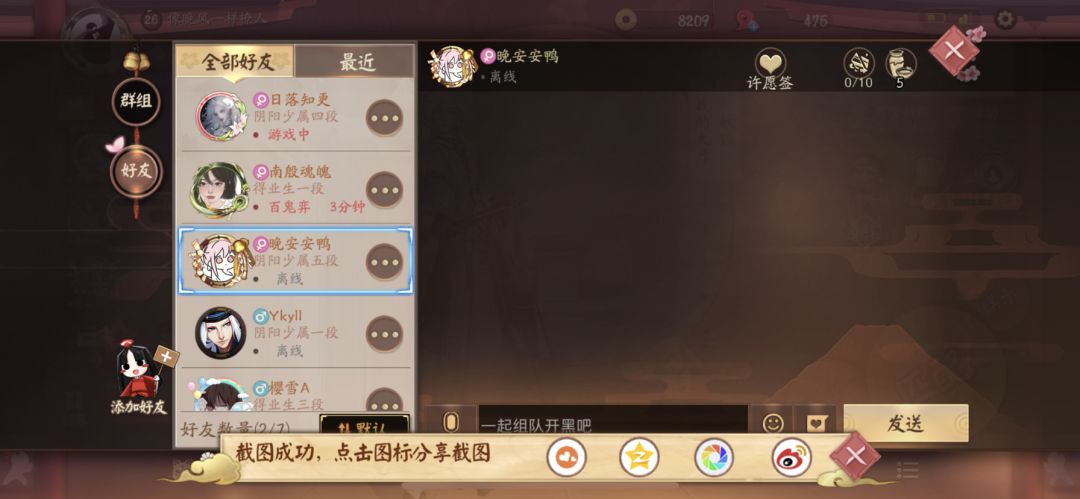Share screenshot via colorful camera-shutter icon
The height and width of the screenshot is (499, 1080).
tap(714, 457)
